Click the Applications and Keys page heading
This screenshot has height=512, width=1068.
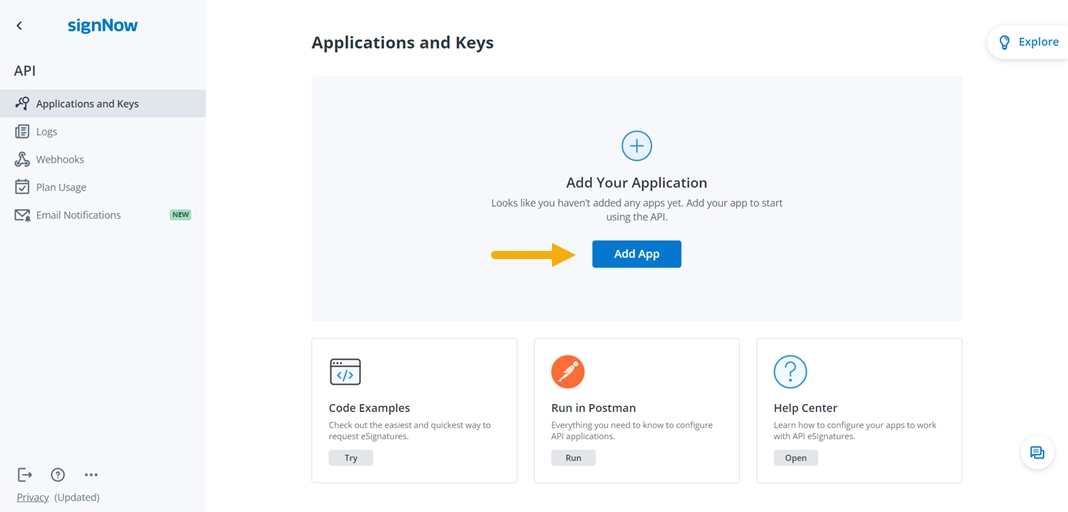click(x=403, y=43)
